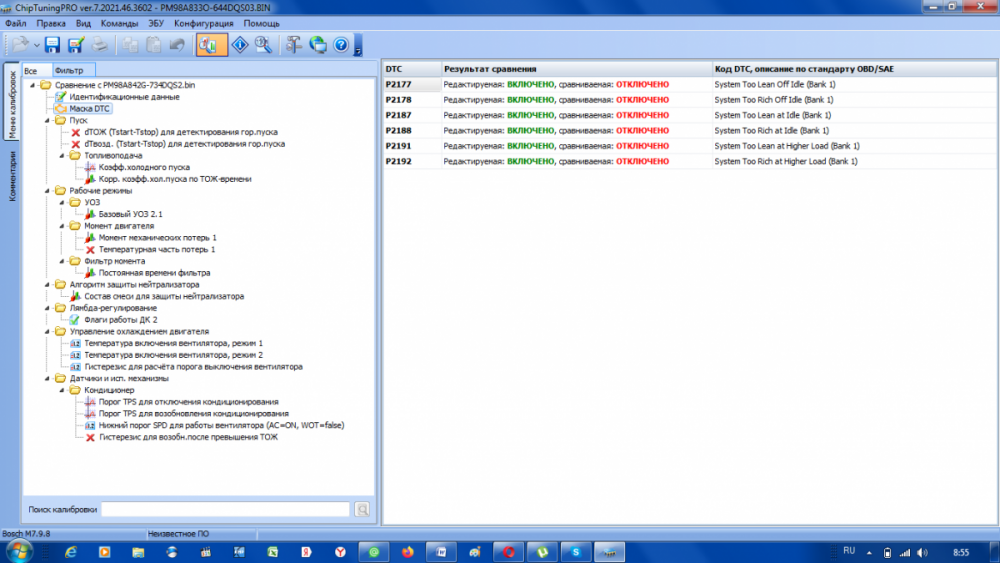This screenshot has height=563, width=1000.
Task: Open the Помощь menu
Action: click(x=261, y=23)
